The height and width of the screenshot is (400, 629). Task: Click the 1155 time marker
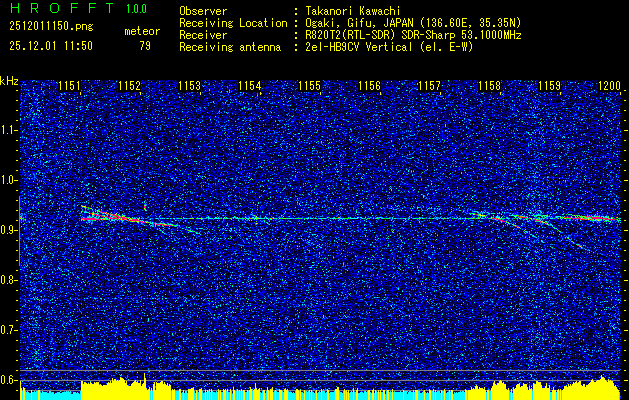pos(310,86)
